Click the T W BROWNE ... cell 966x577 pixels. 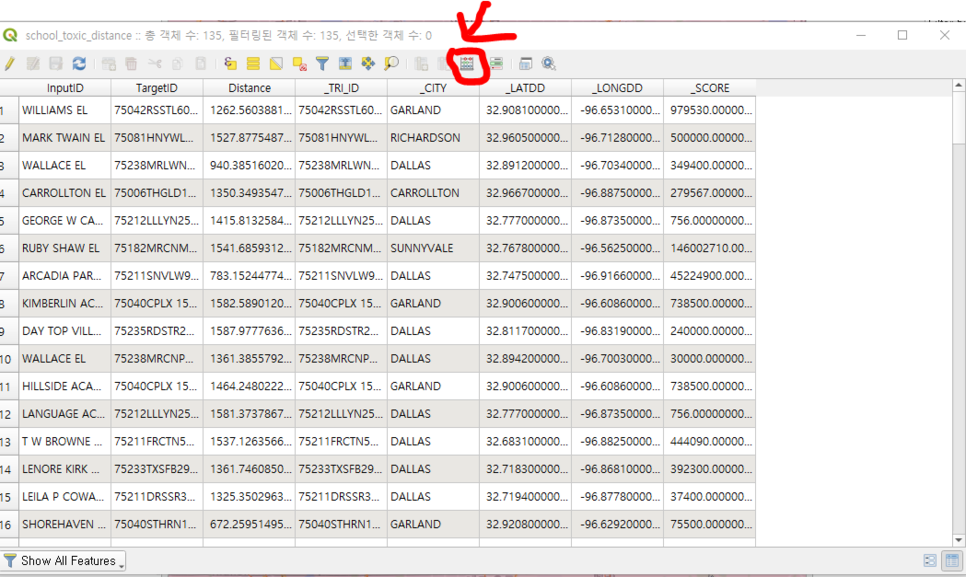pyautogui.click(x=65, y=442)
